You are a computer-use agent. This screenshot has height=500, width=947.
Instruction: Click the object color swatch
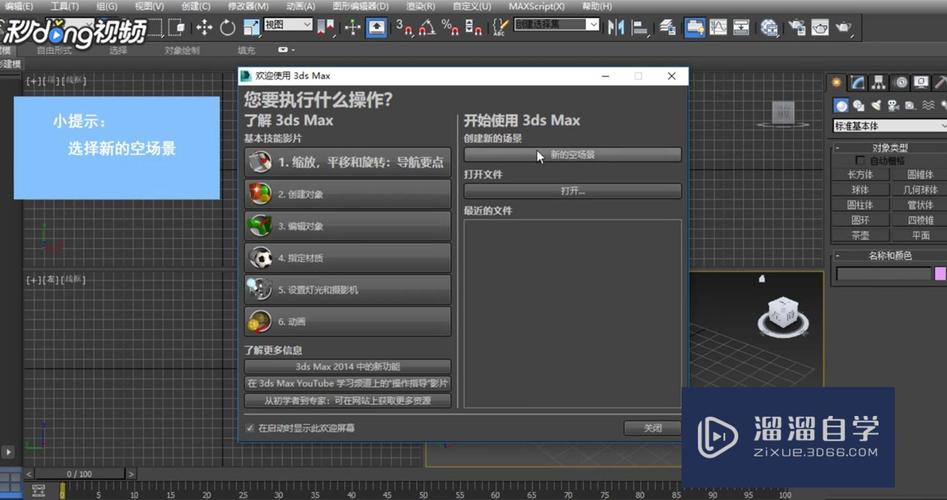(x=940, y=274)
